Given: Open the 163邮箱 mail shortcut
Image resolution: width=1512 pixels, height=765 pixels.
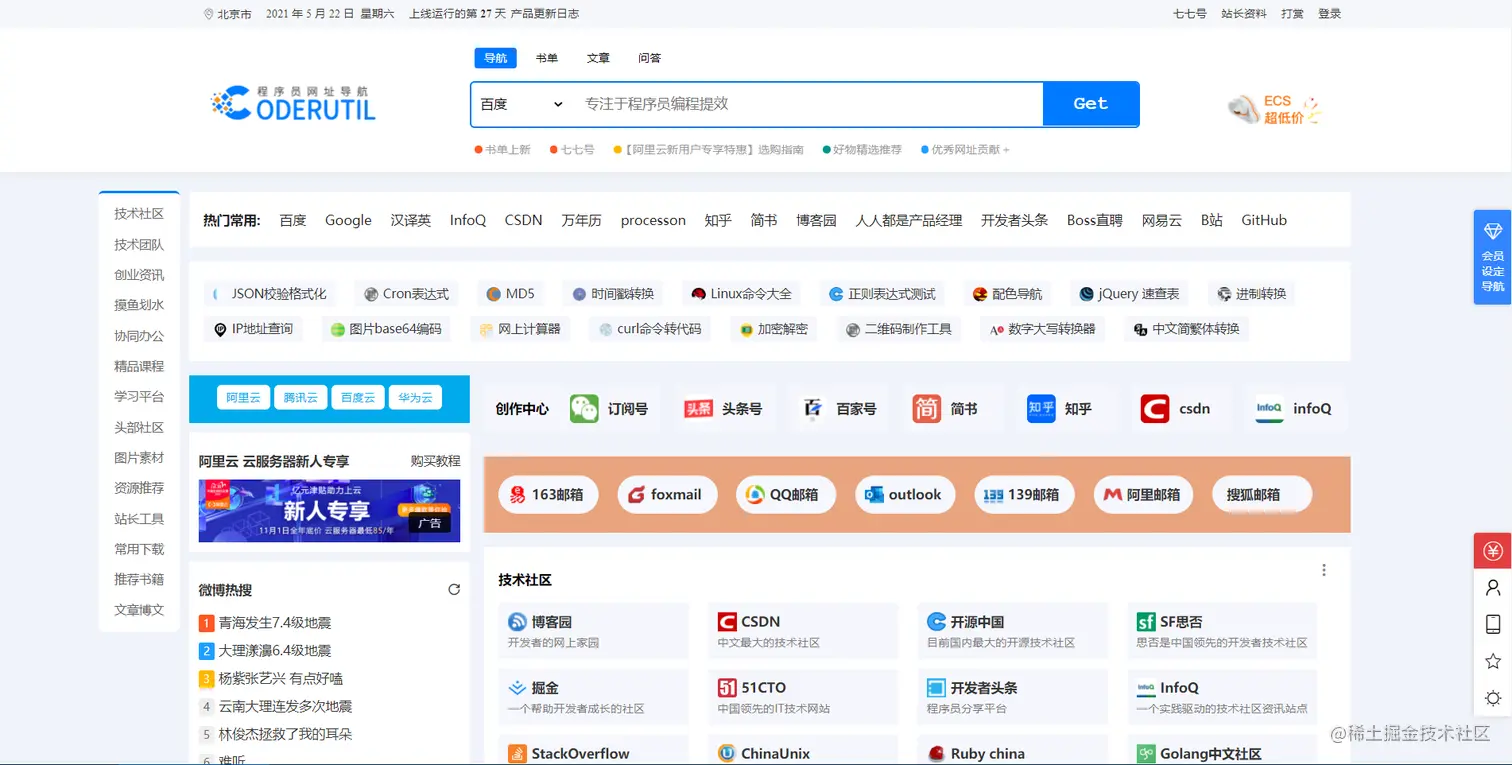Looking at the screenshot, I should click(x=548, y=494).
